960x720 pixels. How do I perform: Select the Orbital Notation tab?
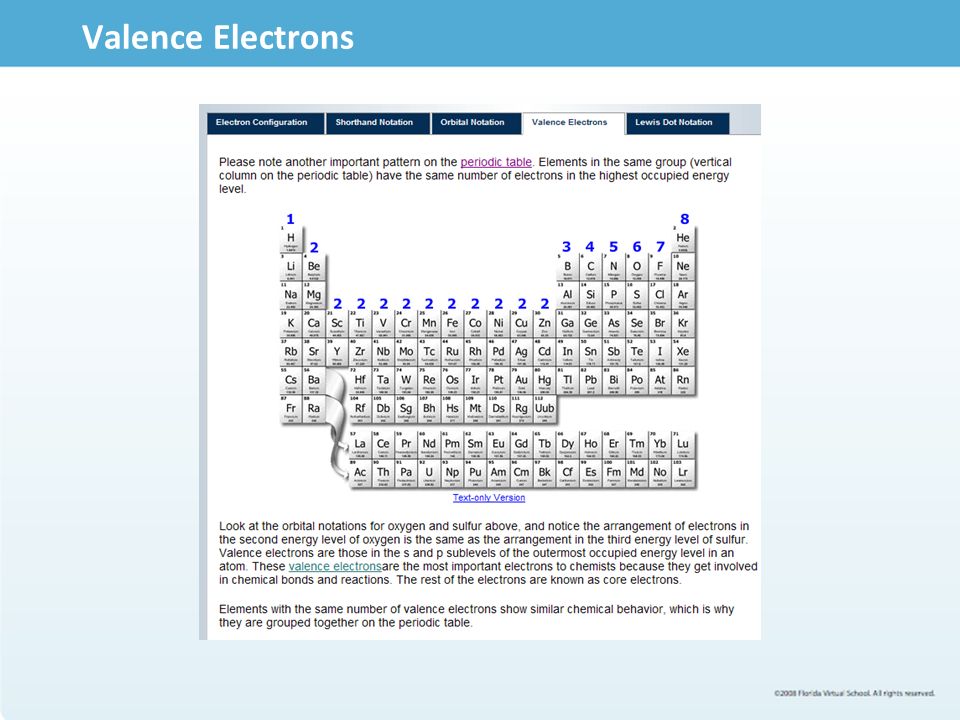click(476, 122)
